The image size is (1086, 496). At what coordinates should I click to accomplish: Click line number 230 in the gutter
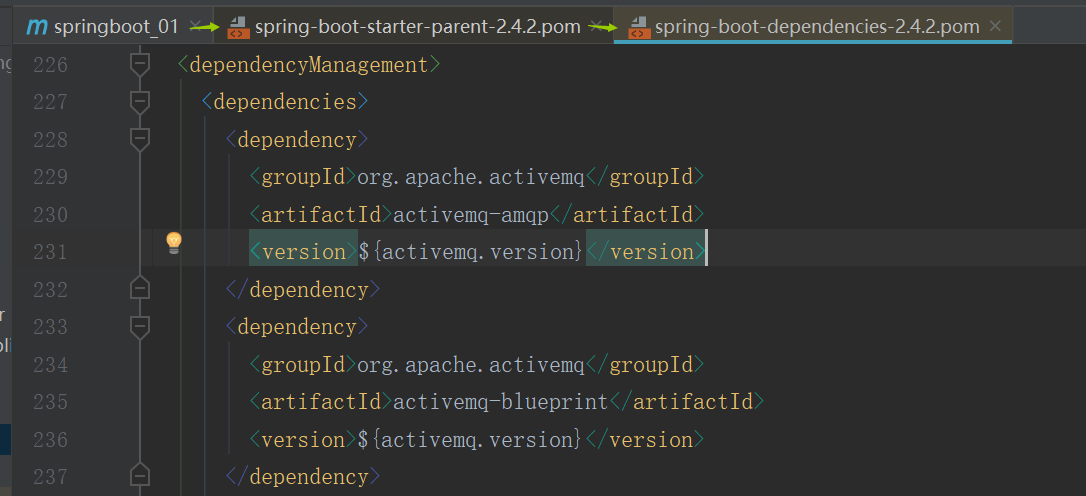tap(51, 215)
